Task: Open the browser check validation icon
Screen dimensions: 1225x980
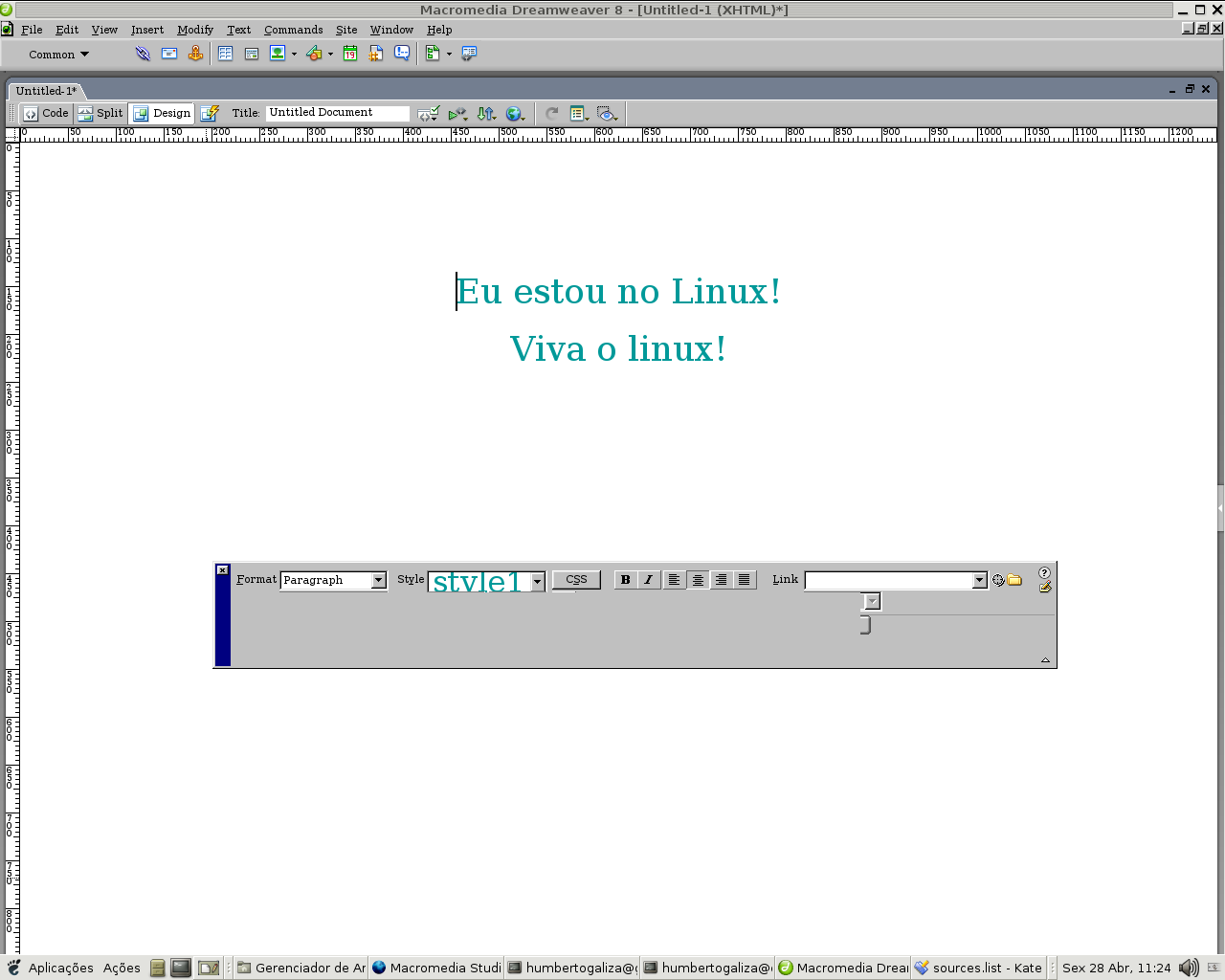Action: 428,114
